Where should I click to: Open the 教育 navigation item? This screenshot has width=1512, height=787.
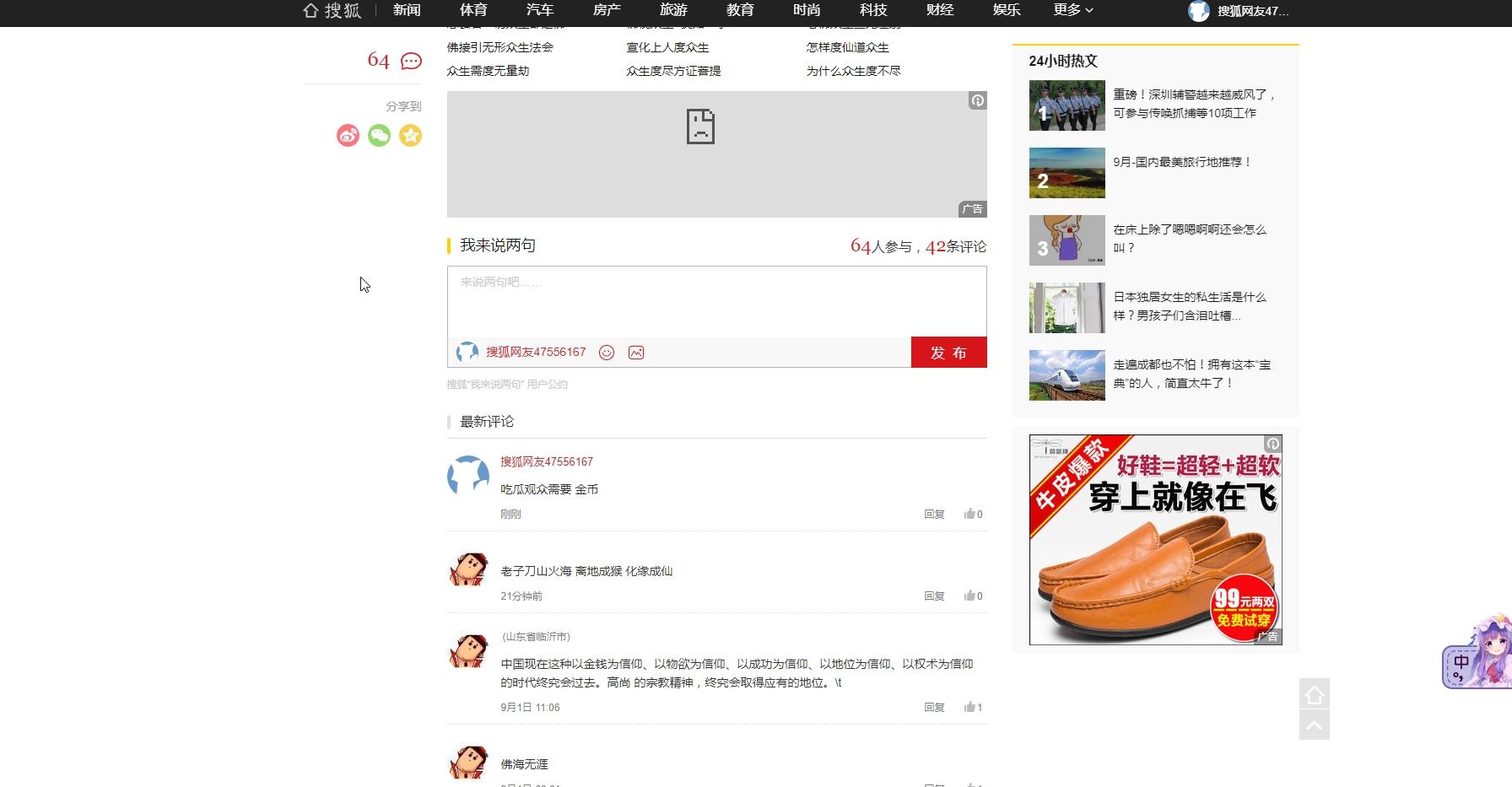(740, 10)
